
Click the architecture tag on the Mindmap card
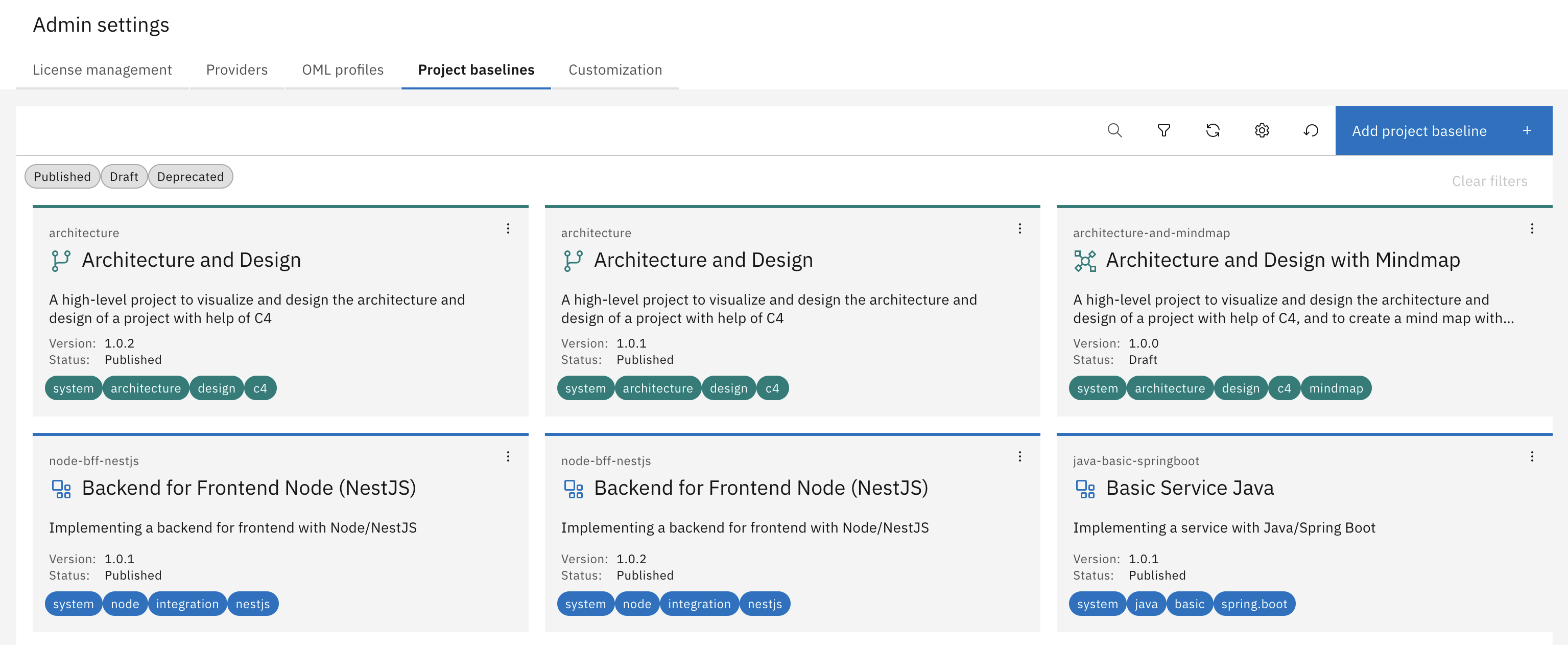1169,388
